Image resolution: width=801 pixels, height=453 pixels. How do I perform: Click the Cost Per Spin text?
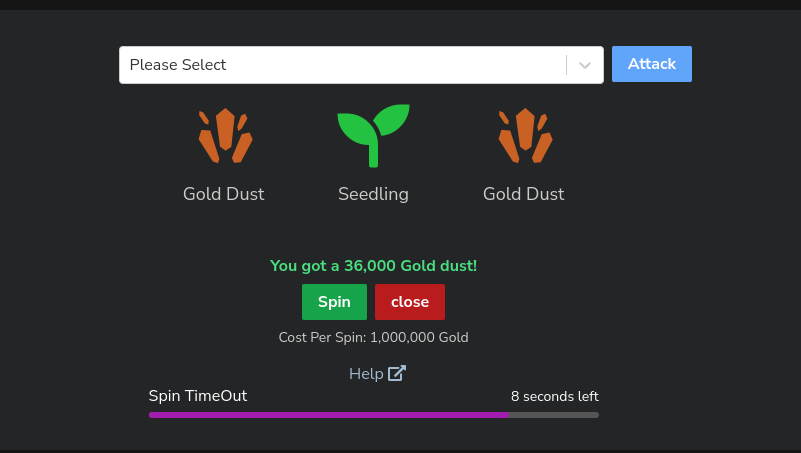pyautogui.click(x=373, y=338)
